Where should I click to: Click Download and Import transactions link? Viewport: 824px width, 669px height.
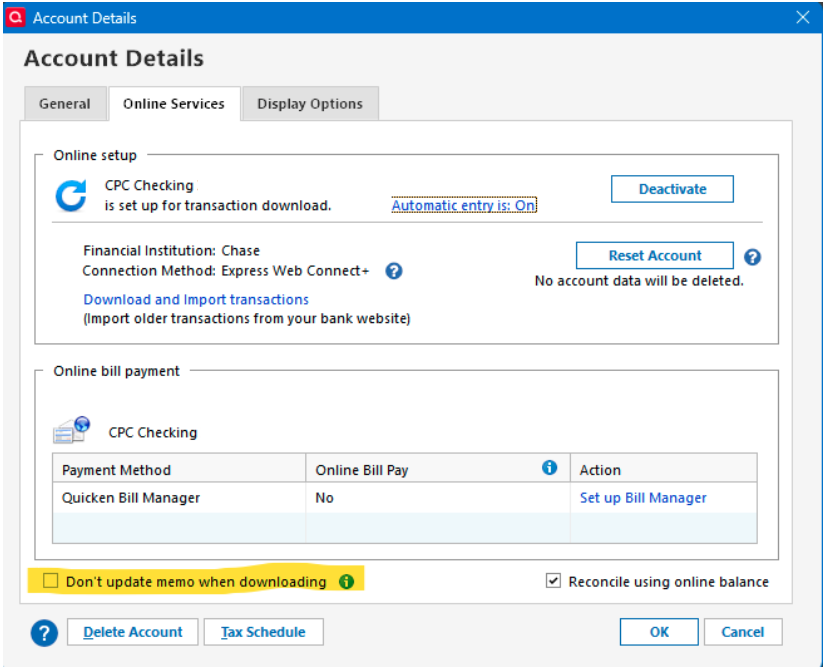(196, 299)
